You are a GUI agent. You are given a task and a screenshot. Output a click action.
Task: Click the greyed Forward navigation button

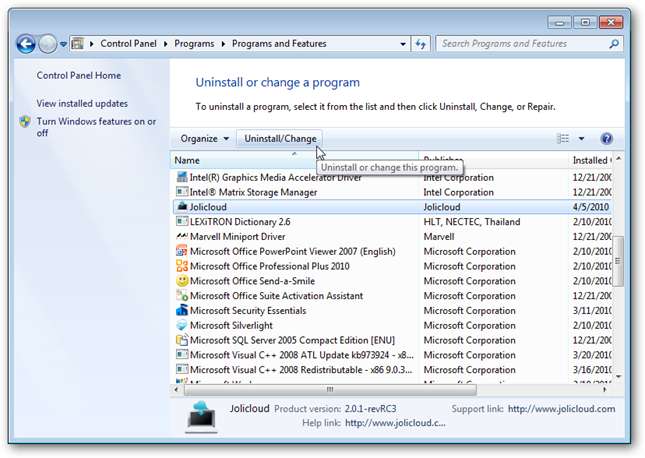48,44
